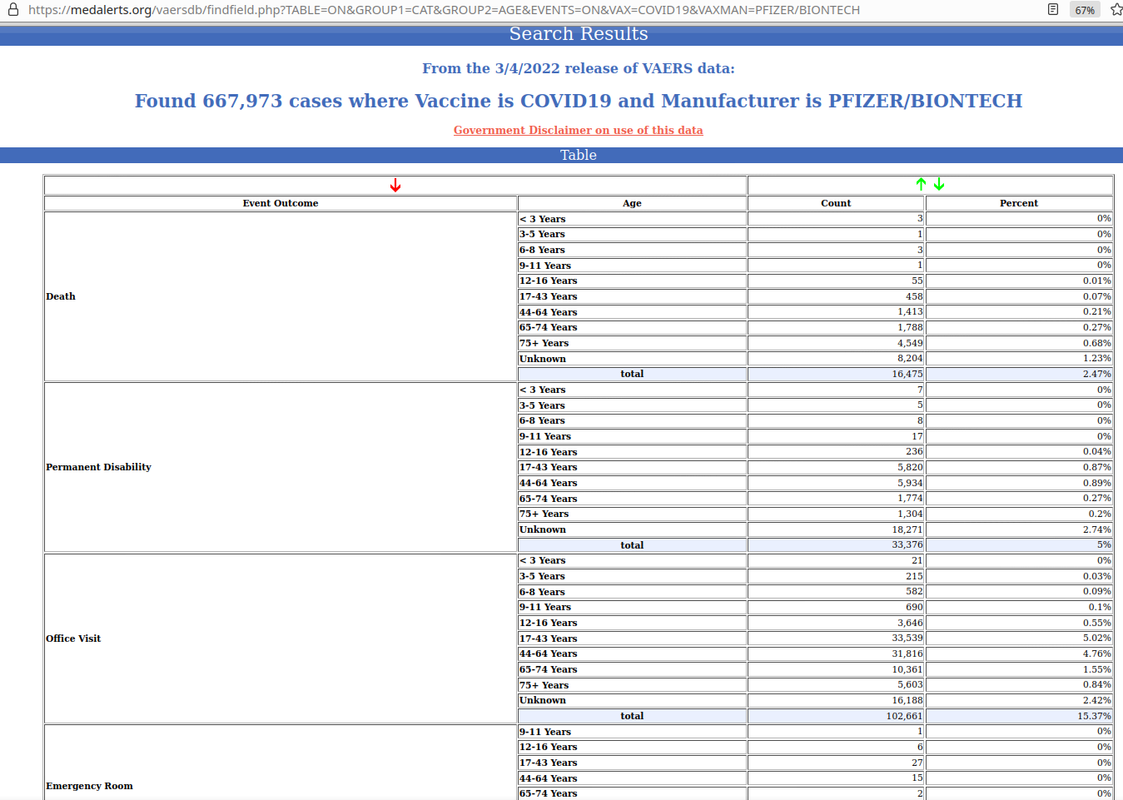Viewport: 1123px width, 800px height.
Task: Click count 1,788 in Death section
Action: point(836,327)
